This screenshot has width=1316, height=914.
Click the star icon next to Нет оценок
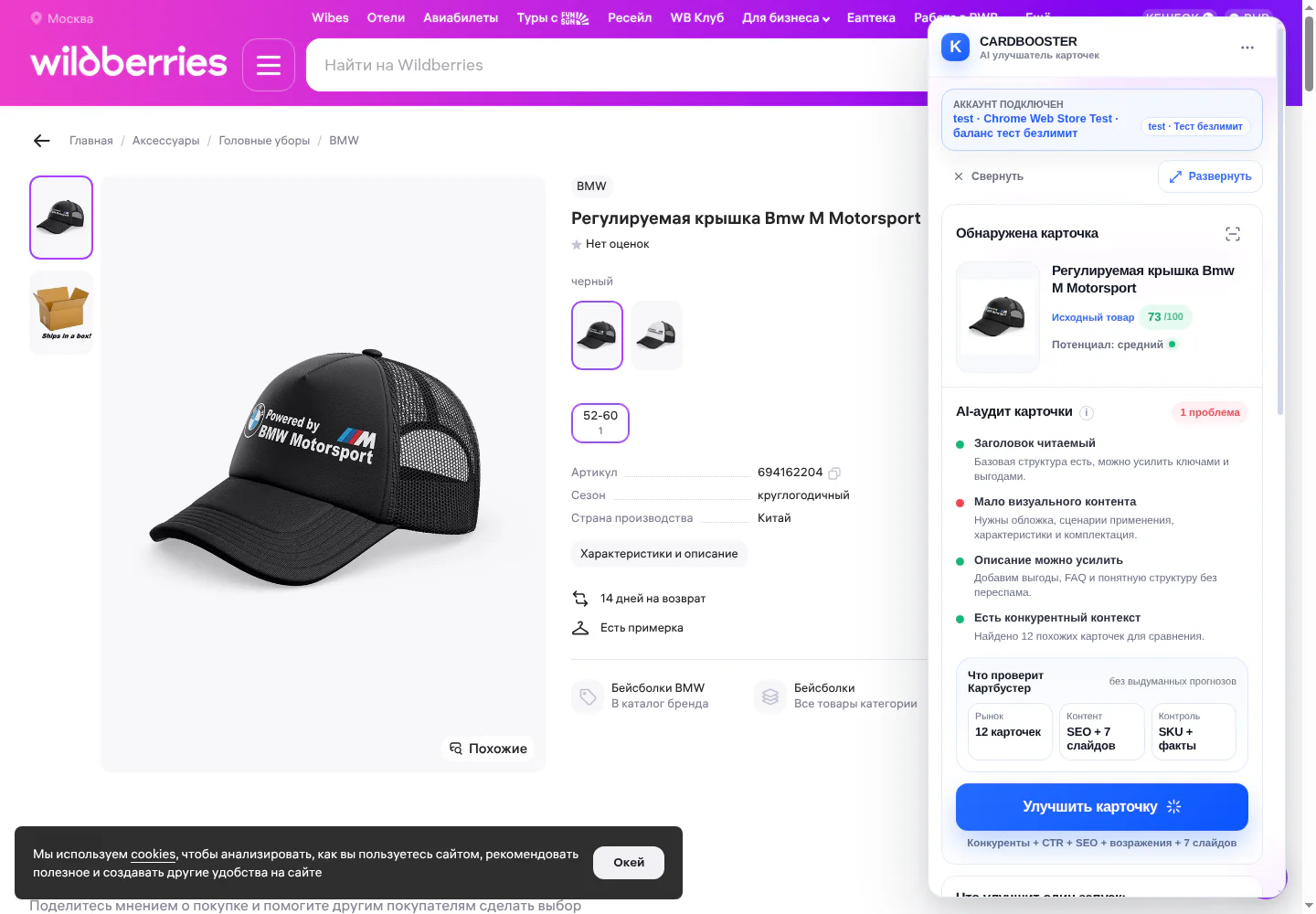click(577, 245)
